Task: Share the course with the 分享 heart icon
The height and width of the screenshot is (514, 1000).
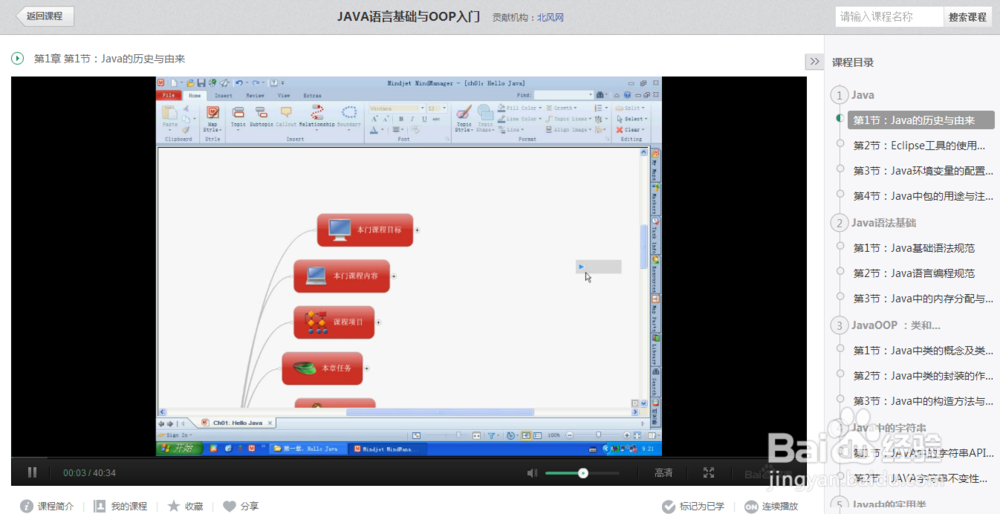Action: click(241, 506)
